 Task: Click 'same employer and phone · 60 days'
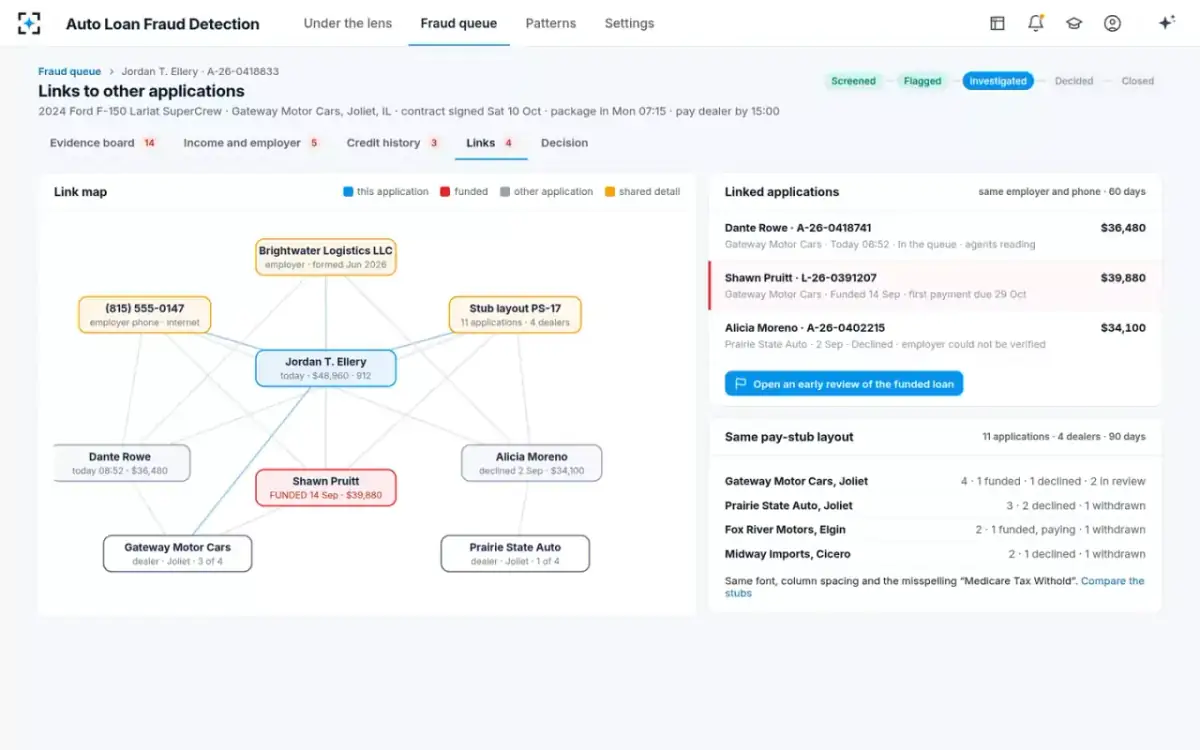pos(1062,192)
